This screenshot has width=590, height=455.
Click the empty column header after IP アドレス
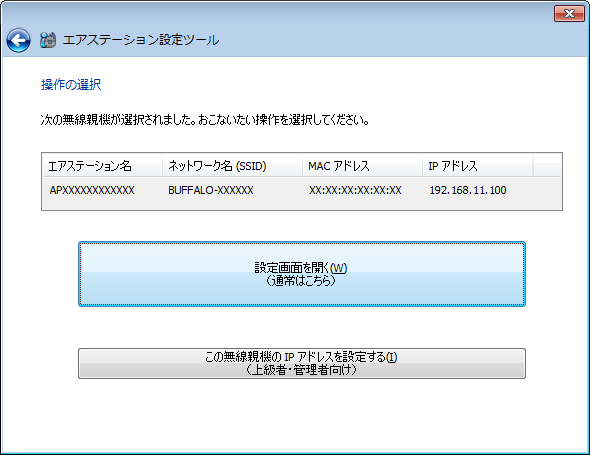547,166
